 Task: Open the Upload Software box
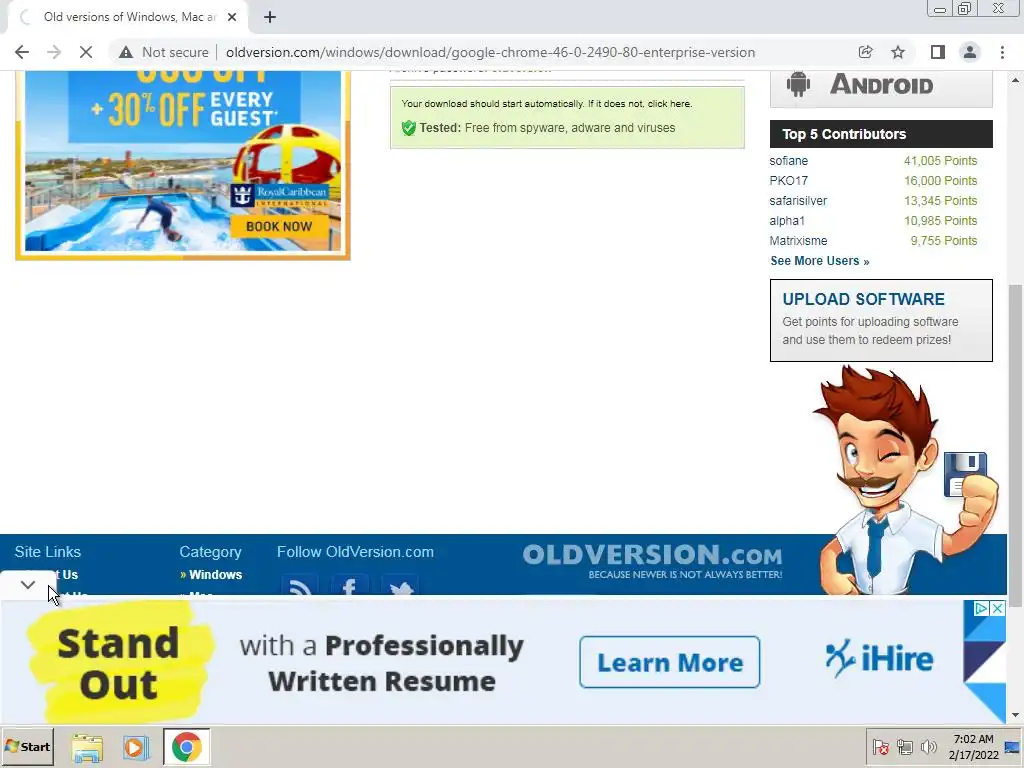tap(881, 320)
